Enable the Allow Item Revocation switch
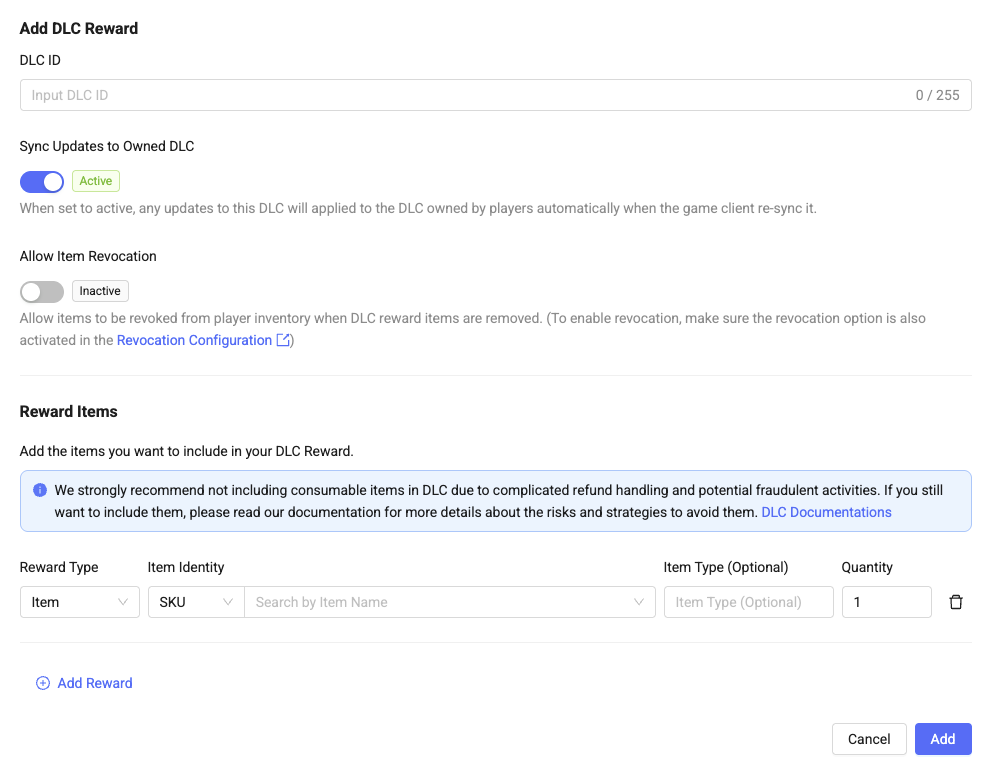 [42, 292]
